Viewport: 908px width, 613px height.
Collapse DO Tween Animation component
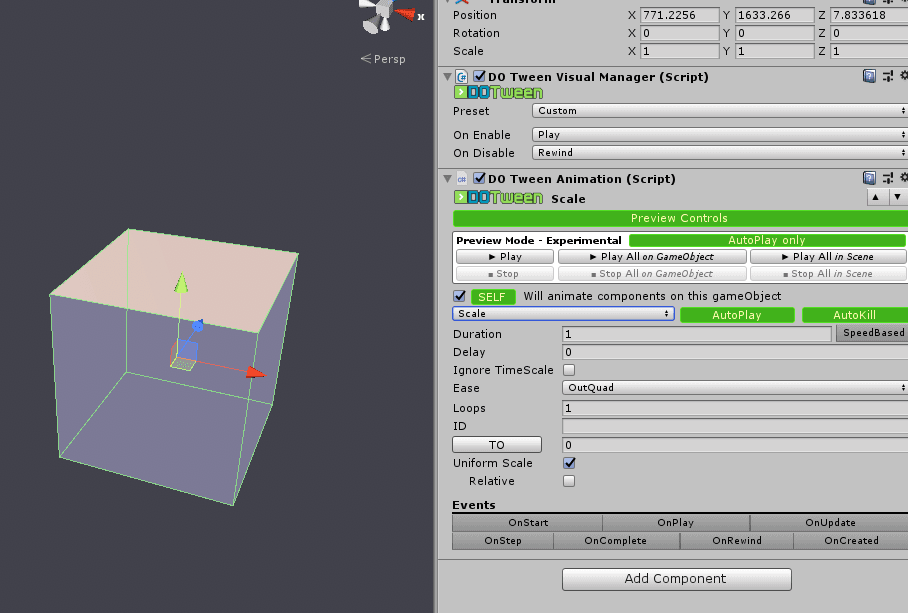tap(447, 178)
